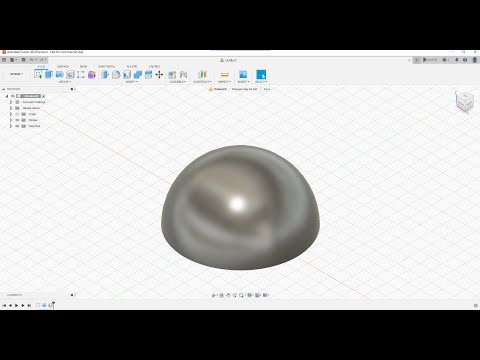Open the purple Create Form tool

click(92, 74)
